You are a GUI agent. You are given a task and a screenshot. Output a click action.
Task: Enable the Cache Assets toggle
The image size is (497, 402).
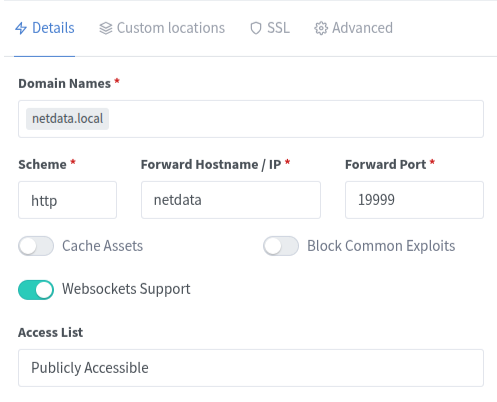36,246
